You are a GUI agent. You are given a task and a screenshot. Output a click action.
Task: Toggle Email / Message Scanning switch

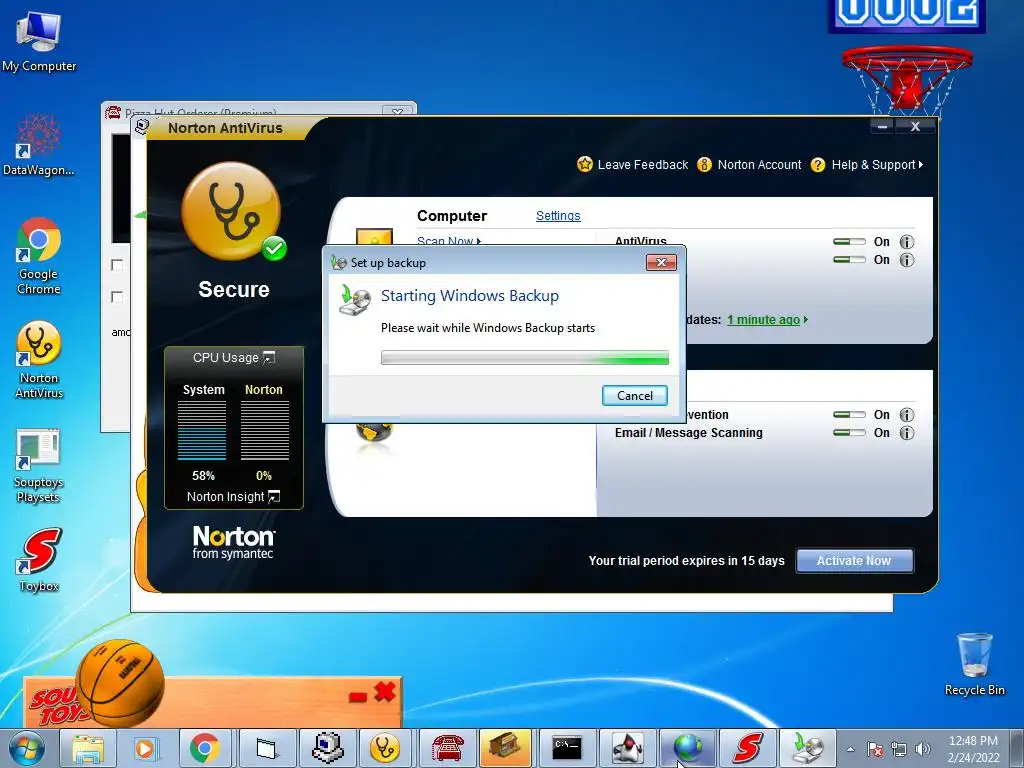tap(849, 433)
